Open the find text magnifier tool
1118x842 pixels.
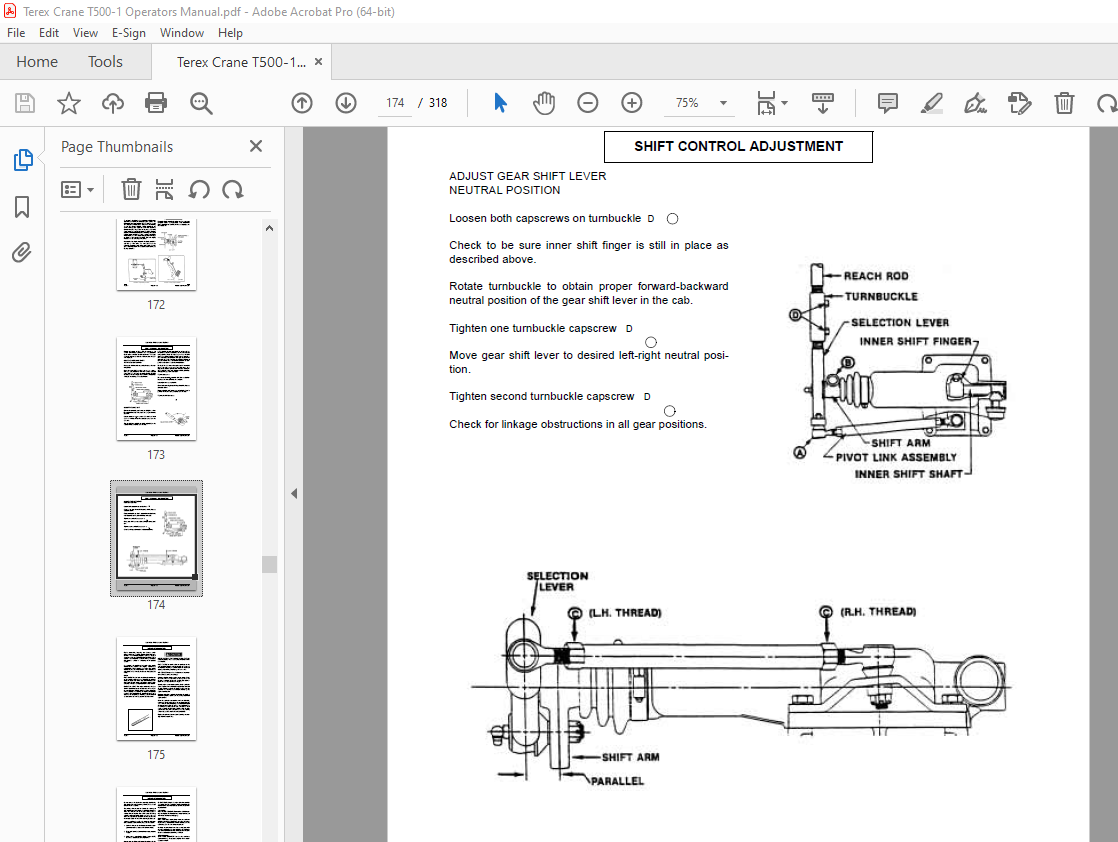click(201, 103)
